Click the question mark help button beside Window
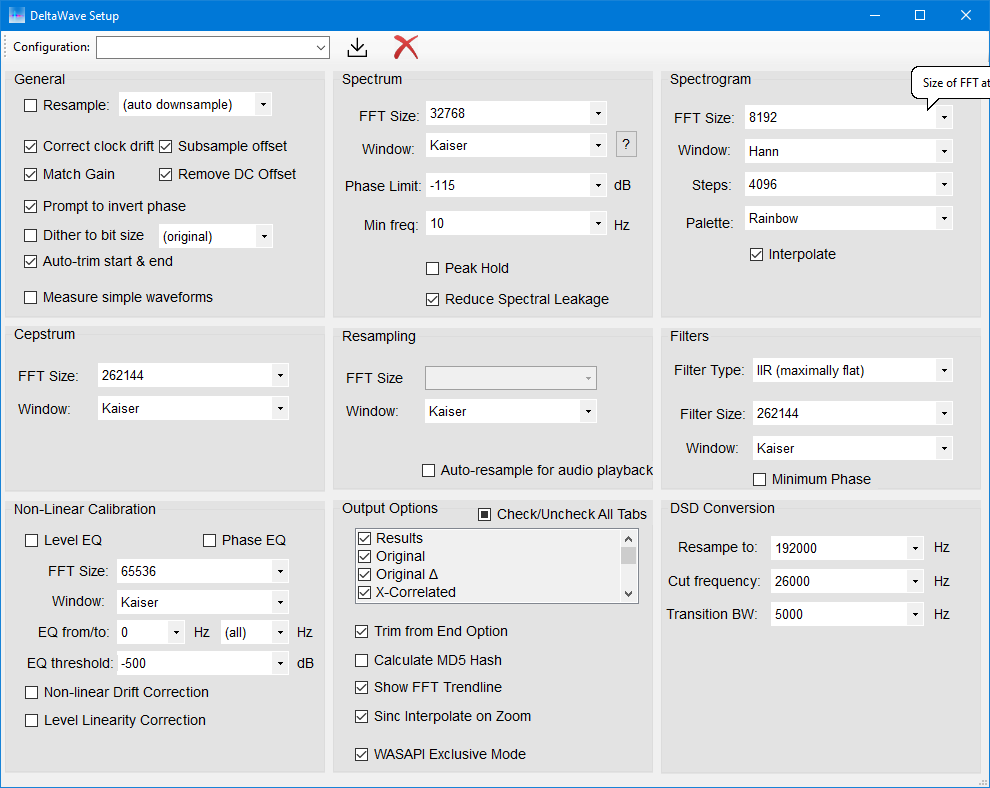Image resolution: width=990 pixels, height=788 pixels. pyautogui.click(x=626, y=145)
